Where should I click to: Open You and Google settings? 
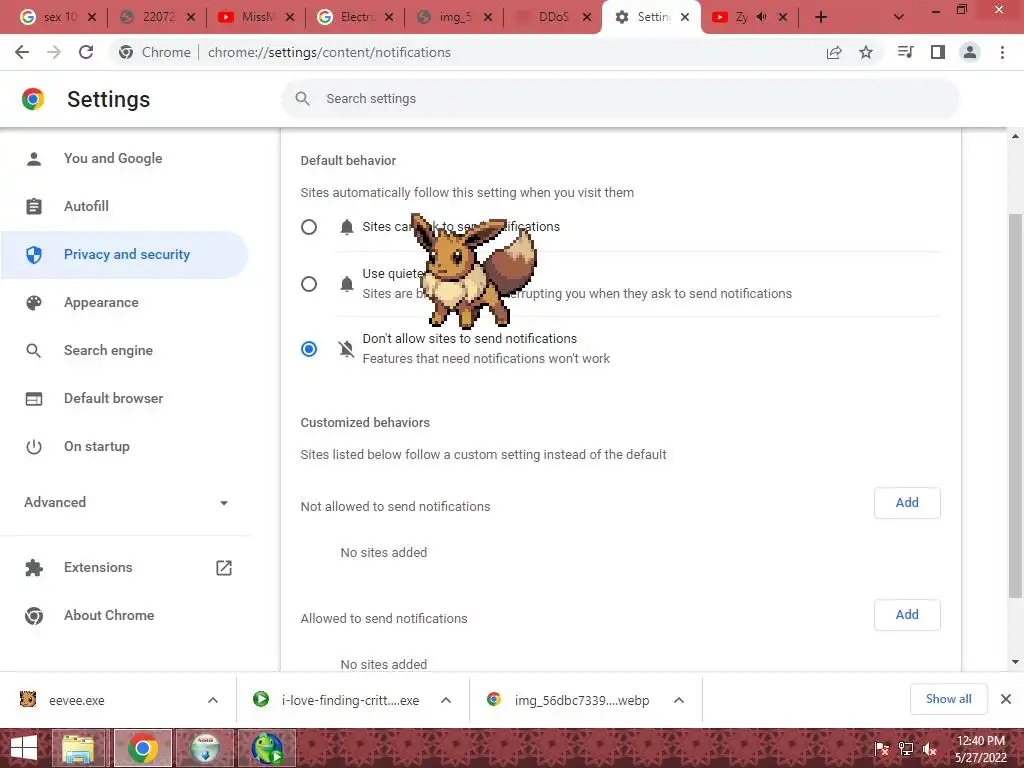124,158
